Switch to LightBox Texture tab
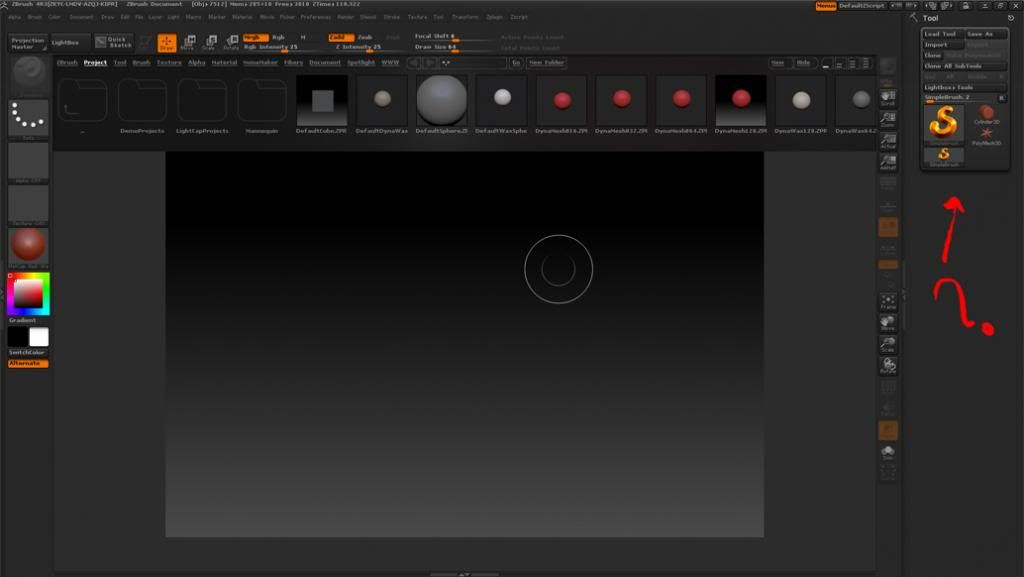Viewport: 1024px width, 577px height. point(169,63)
